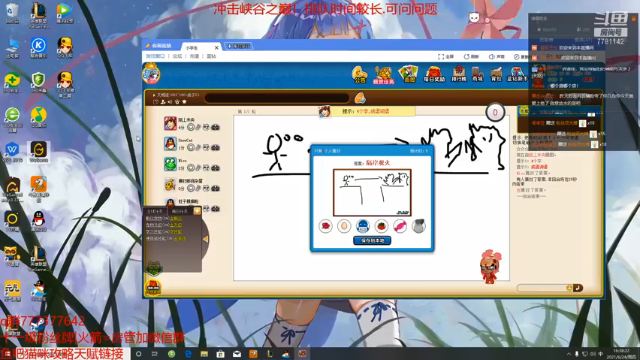Image resolution: width=640 pixels, height=360 pixels.
Task: Click the red-haired mascot character on the canvas
Action: click(490, 266)
